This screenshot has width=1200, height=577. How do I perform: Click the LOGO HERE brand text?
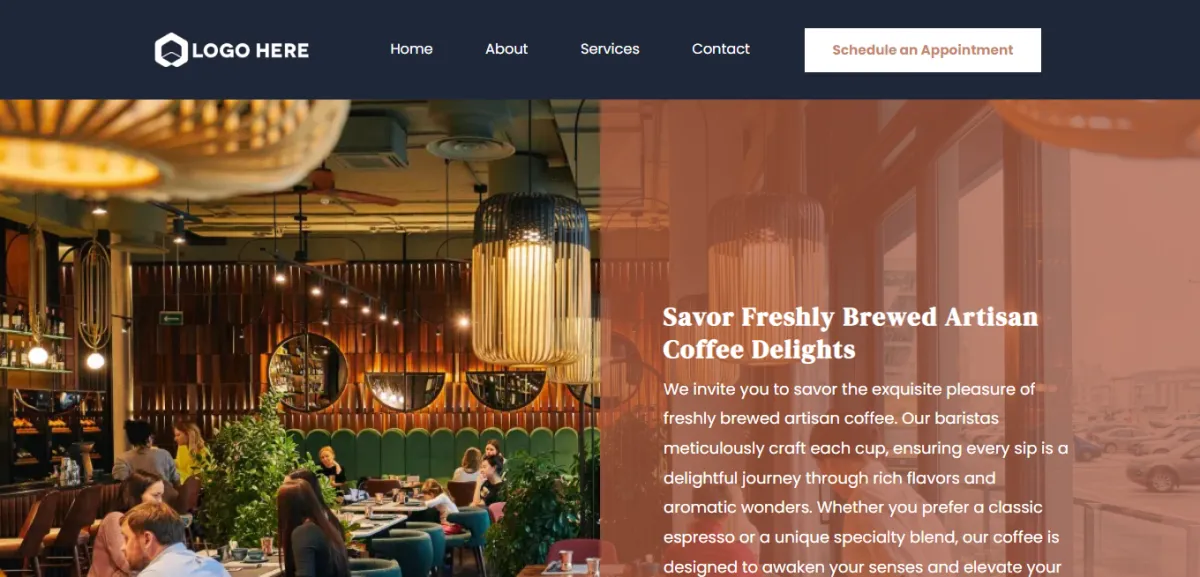pyautogui.click(x=250, y=50)
